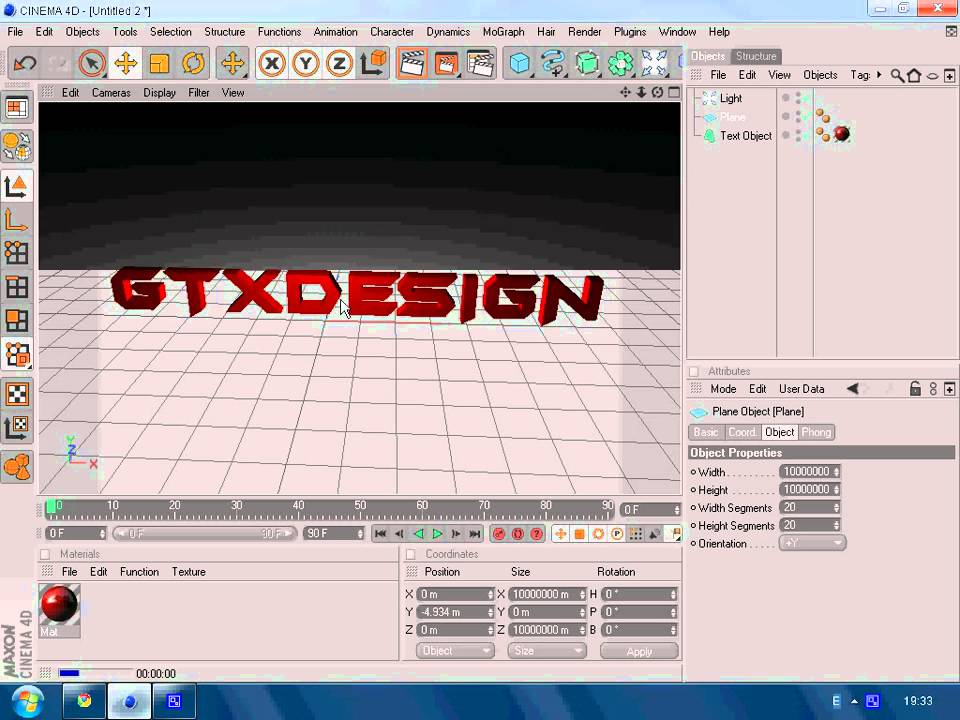Open the Orientation +Y dropdown
Image resolution: width=960 pixels, height=720 pixels.
[x=812, y=543]
